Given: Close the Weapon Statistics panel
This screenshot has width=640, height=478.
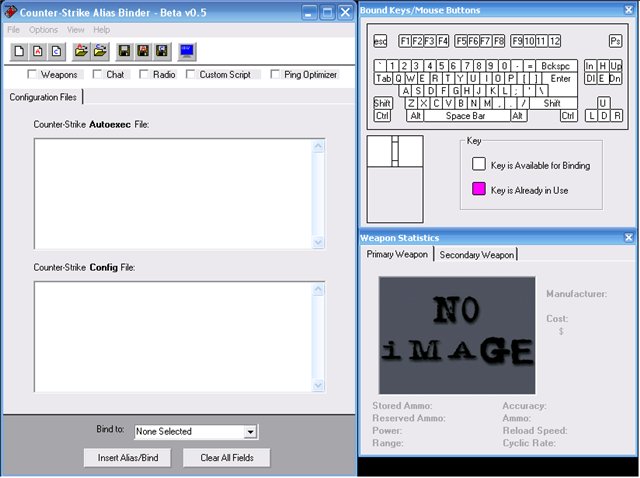Looking at the screenshot, I should pos(629,238).
